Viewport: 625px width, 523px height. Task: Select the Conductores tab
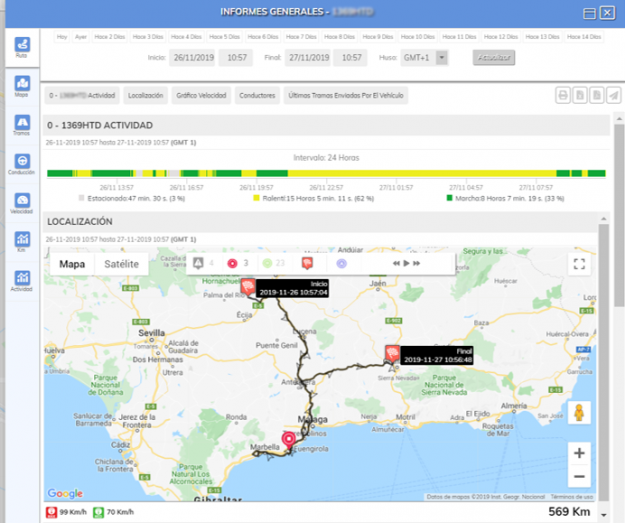[x=257, y=96]
